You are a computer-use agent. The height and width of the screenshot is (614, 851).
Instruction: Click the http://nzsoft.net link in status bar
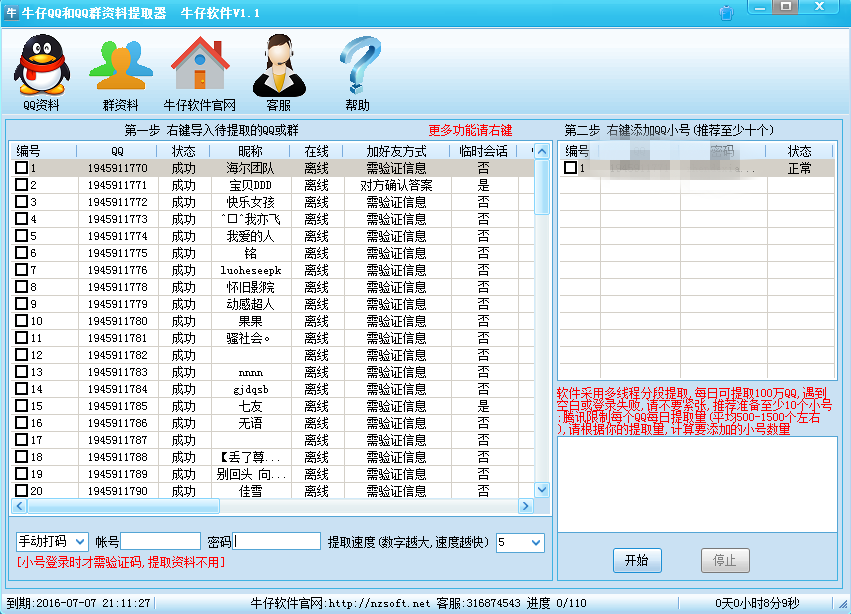pos(379,603)
